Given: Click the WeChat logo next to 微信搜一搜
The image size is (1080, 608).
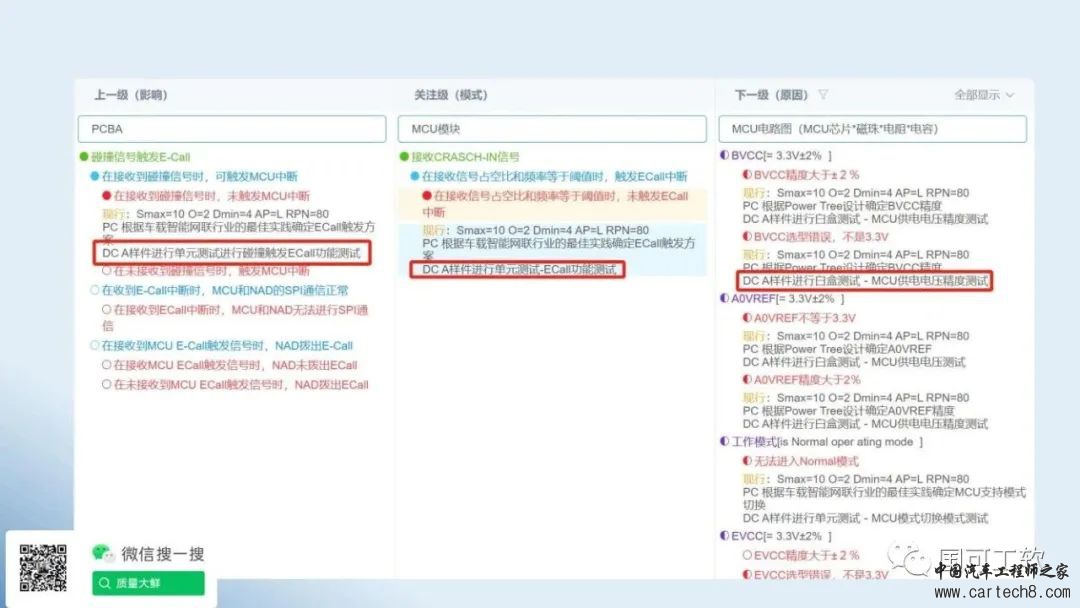Looking at the screenshot, I should 104,553.
